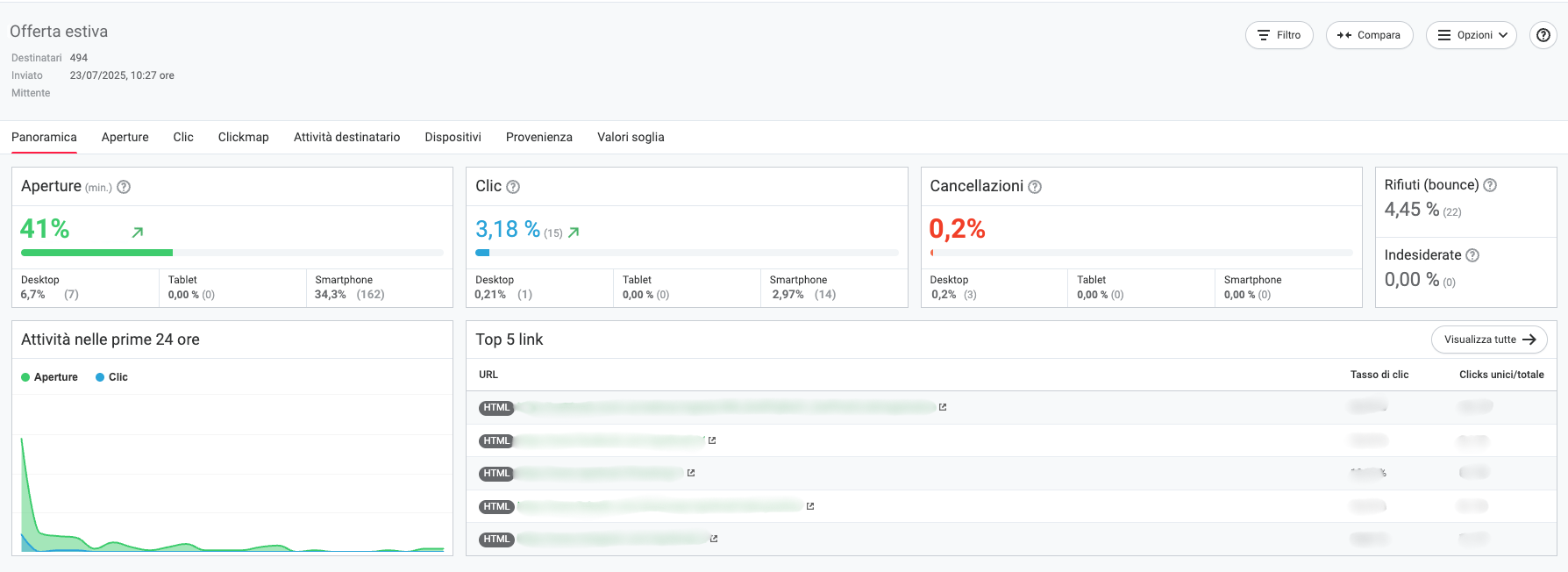Expand the Opzioni dropdown menu
This screenshot has height=572, width=1568.
pos(1471,35)
